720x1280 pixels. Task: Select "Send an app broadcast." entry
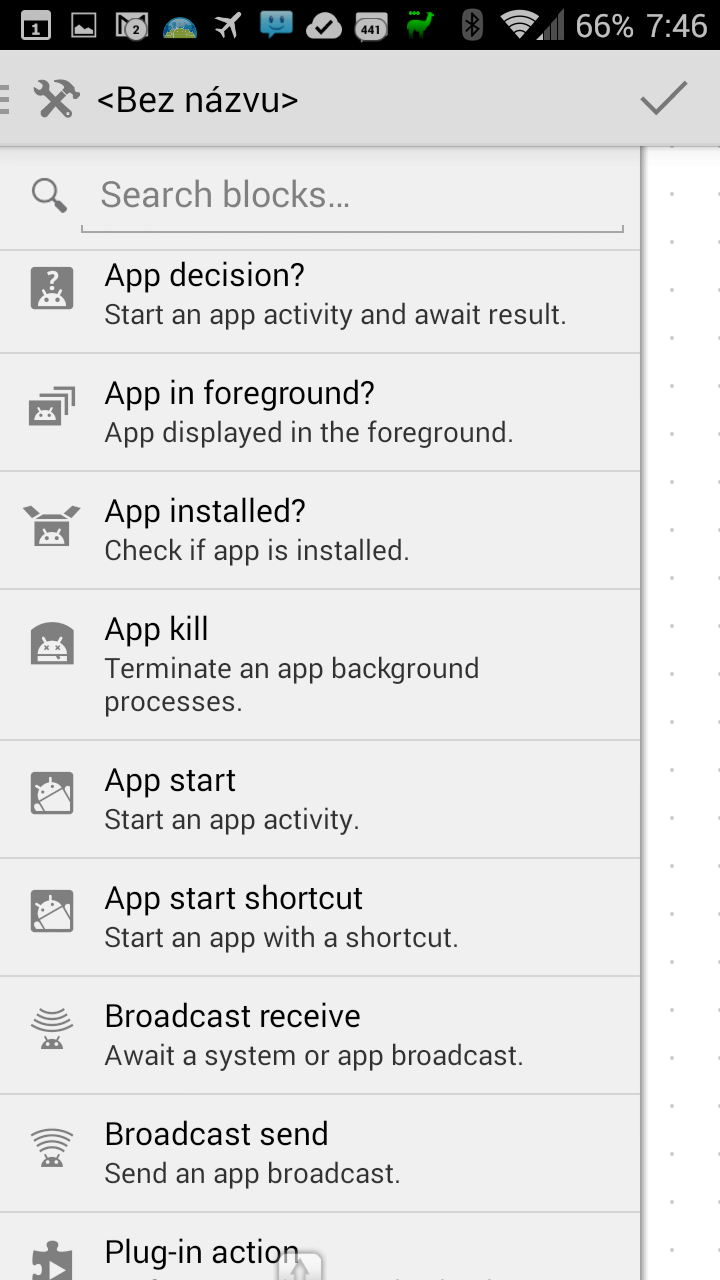(253, 1174)
